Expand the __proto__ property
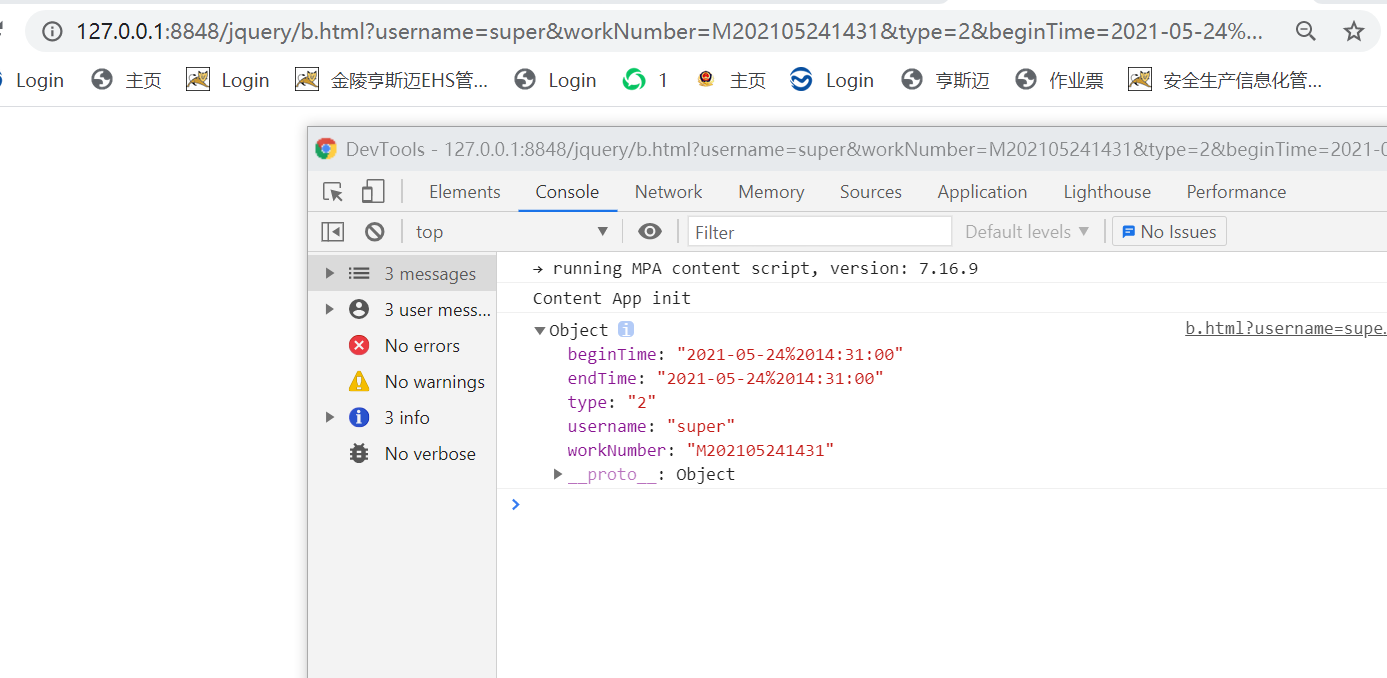This screenshot has height=678, width=1387. click(558, 474)
